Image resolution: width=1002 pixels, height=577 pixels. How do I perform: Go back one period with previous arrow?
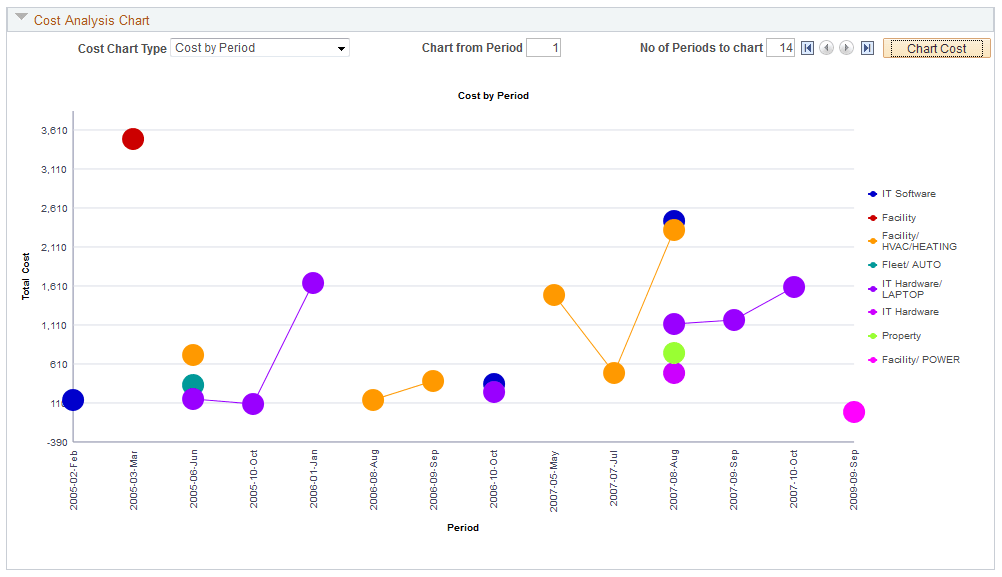[x=828, y=48]
